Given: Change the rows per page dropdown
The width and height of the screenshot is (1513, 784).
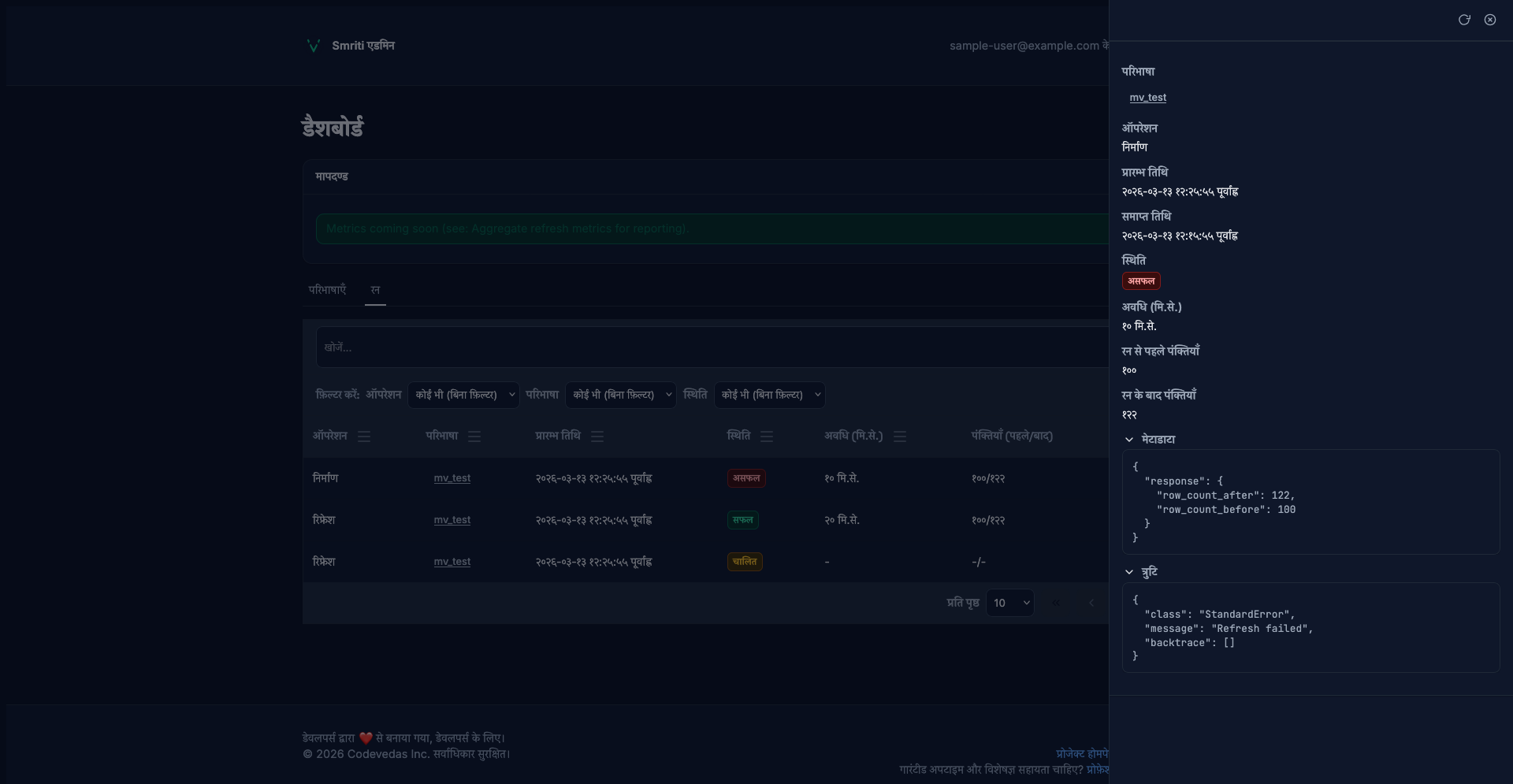Looking at the screenshot, I should point(1009,603).
